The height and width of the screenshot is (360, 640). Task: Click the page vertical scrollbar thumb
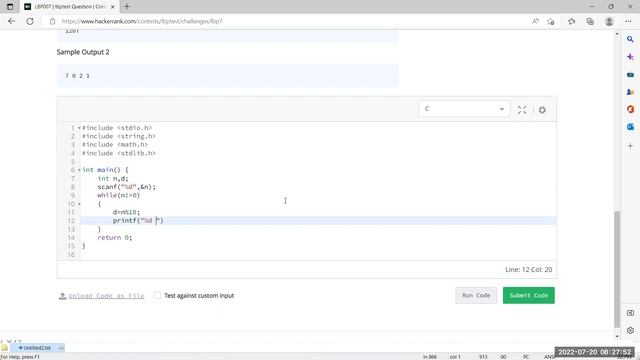tap(617, 269)
